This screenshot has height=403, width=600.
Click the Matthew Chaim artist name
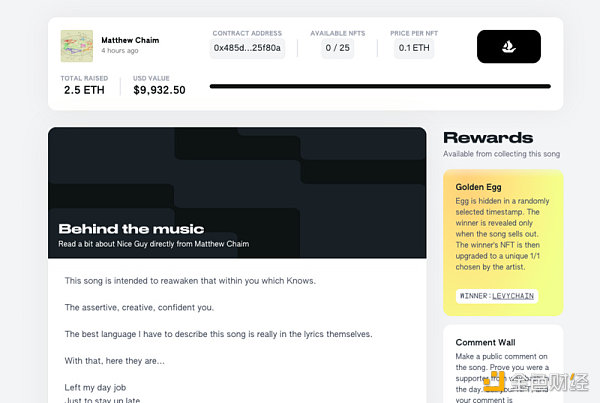point(130,40)
